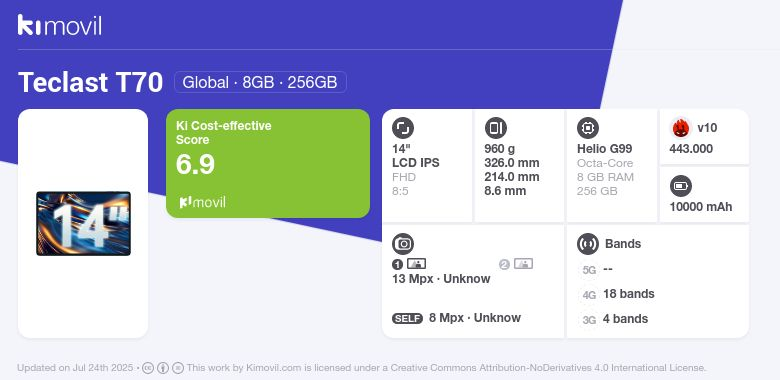Click the 13 Mpx · Unknow rear camera text

coord(441,279)
